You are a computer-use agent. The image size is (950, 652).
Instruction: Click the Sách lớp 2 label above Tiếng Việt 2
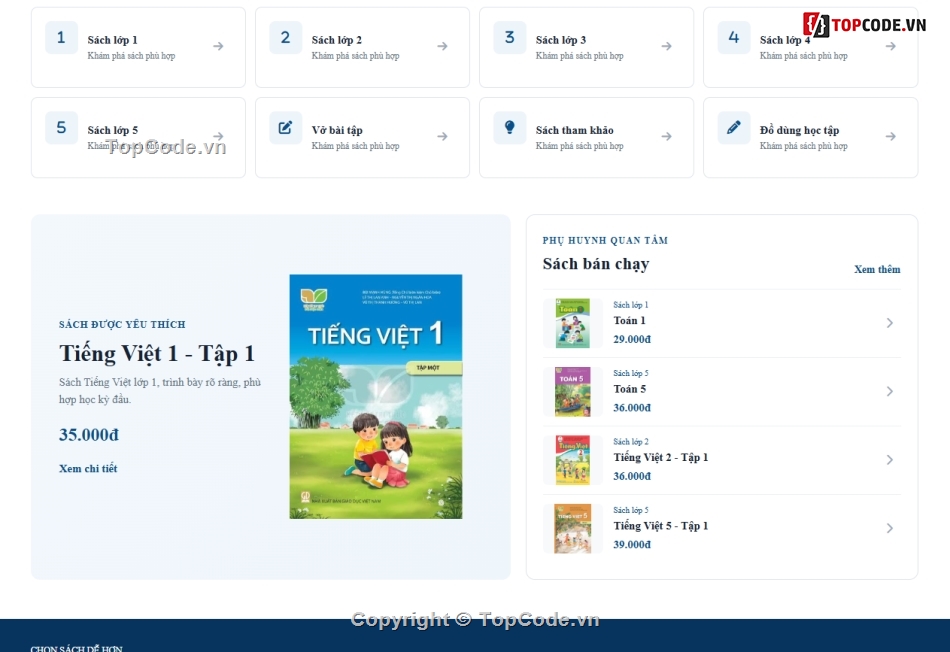coord(631,442)
